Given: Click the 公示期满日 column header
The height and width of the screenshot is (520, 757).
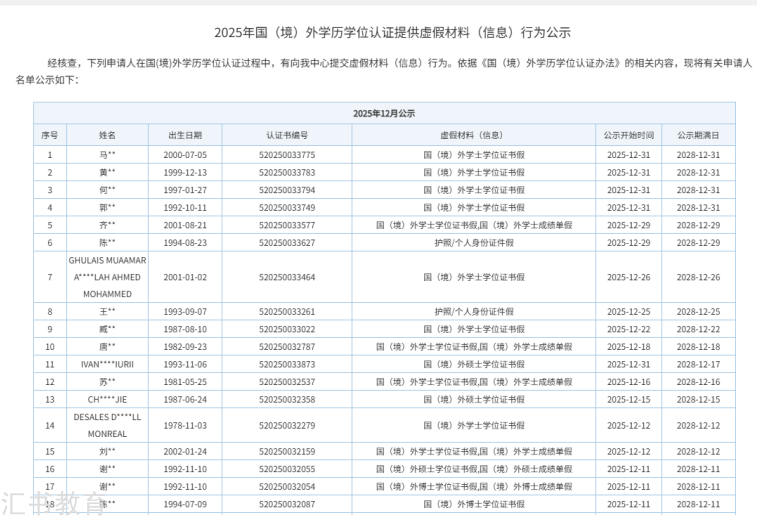Looking at the screenshot, I should [x=697, y=135].
